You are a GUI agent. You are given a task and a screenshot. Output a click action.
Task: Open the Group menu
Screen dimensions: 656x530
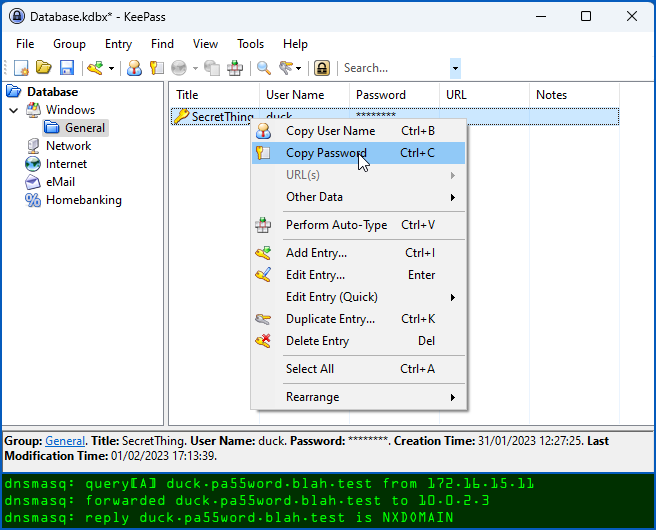69,44
